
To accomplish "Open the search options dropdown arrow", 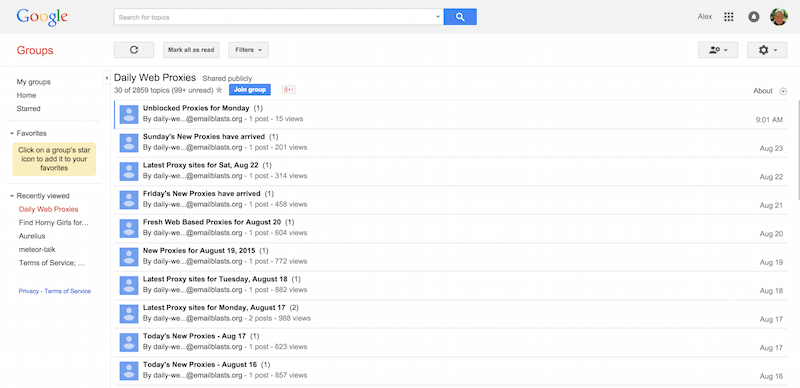I will click(x=438, y=17).
